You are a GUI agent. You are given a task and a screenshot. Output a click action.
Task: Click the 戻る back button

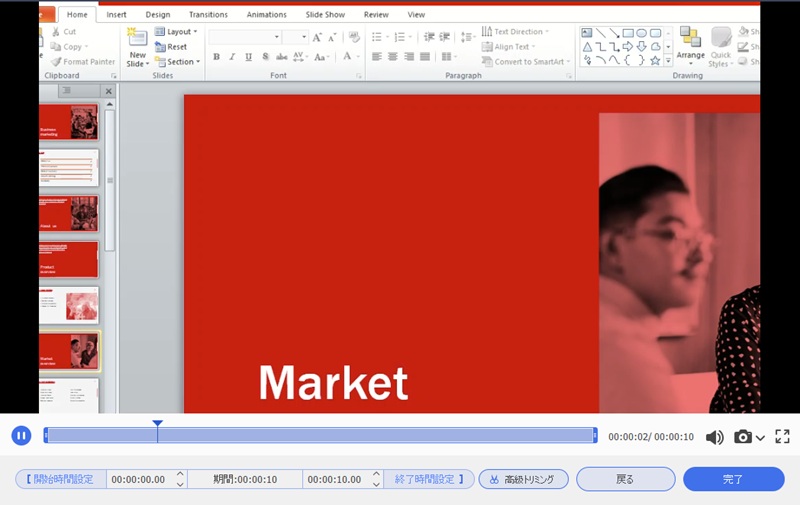626,479
